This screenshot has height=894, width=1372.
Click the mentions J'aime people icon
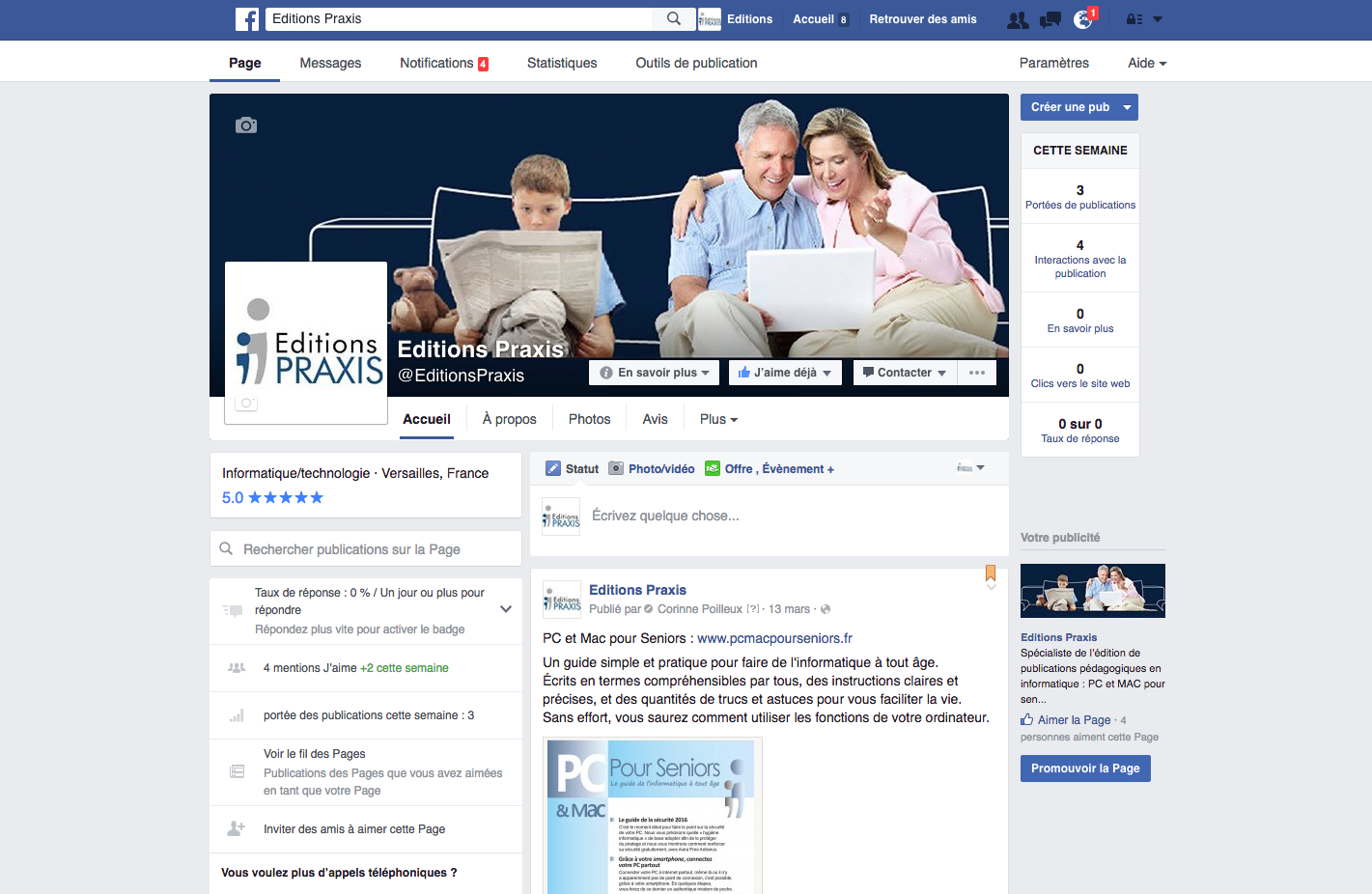coord(237,668)
